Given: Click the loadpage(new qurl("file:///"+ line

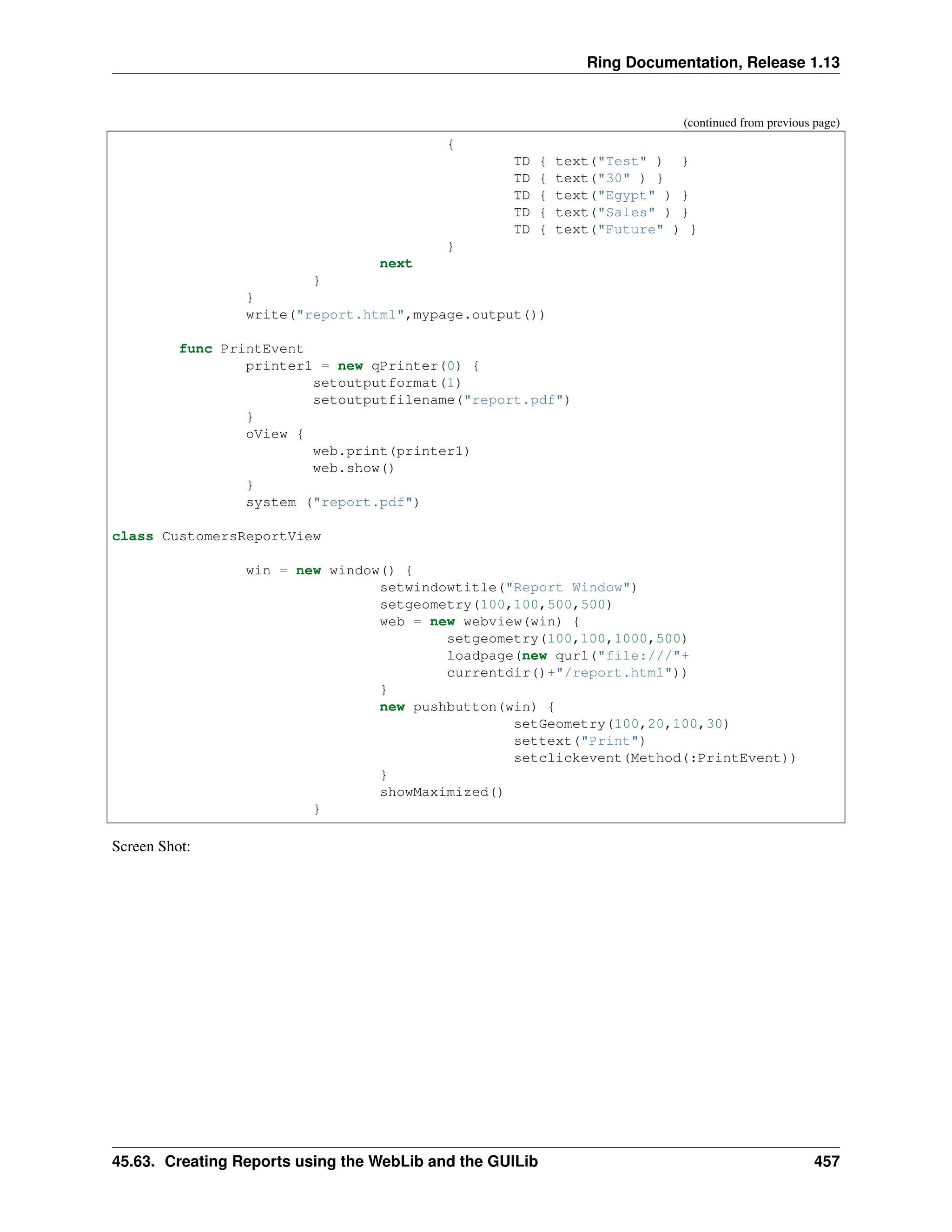Looking at the screenshot, I should pyautogui.click(x=568, y=656).
